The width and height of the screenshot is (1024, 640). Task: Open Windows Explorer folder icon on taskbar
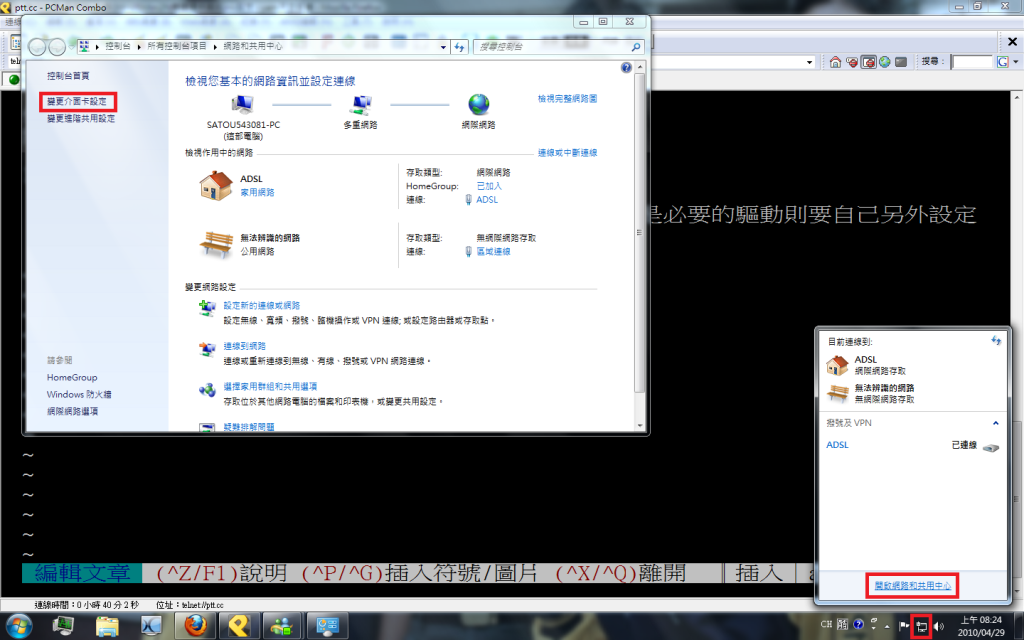point(109,626)
